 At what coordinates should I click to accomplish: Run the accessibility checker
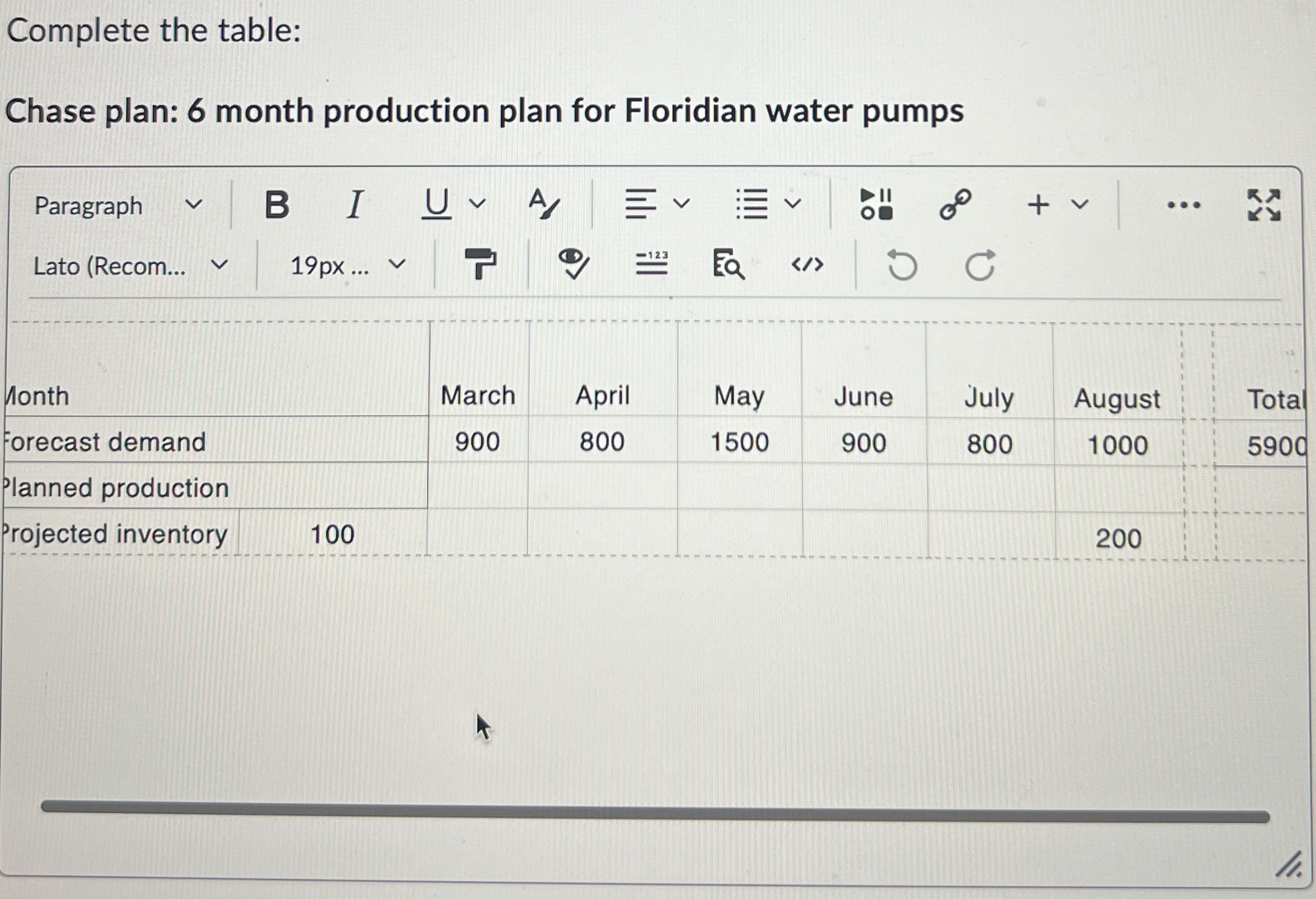click(571, 266)
